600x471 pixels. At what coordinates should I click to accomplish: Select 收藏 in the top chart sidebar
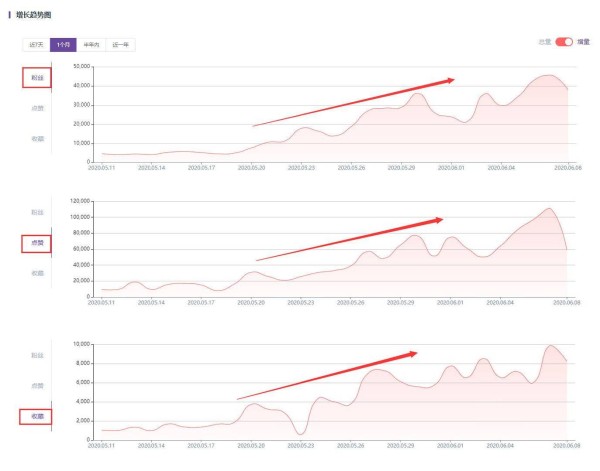[37, 138]
